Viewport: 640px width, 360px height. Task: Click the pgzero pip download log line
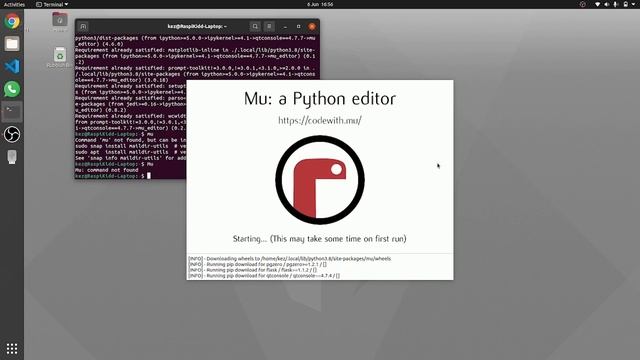pyautogui.click(x=258, y=264)
